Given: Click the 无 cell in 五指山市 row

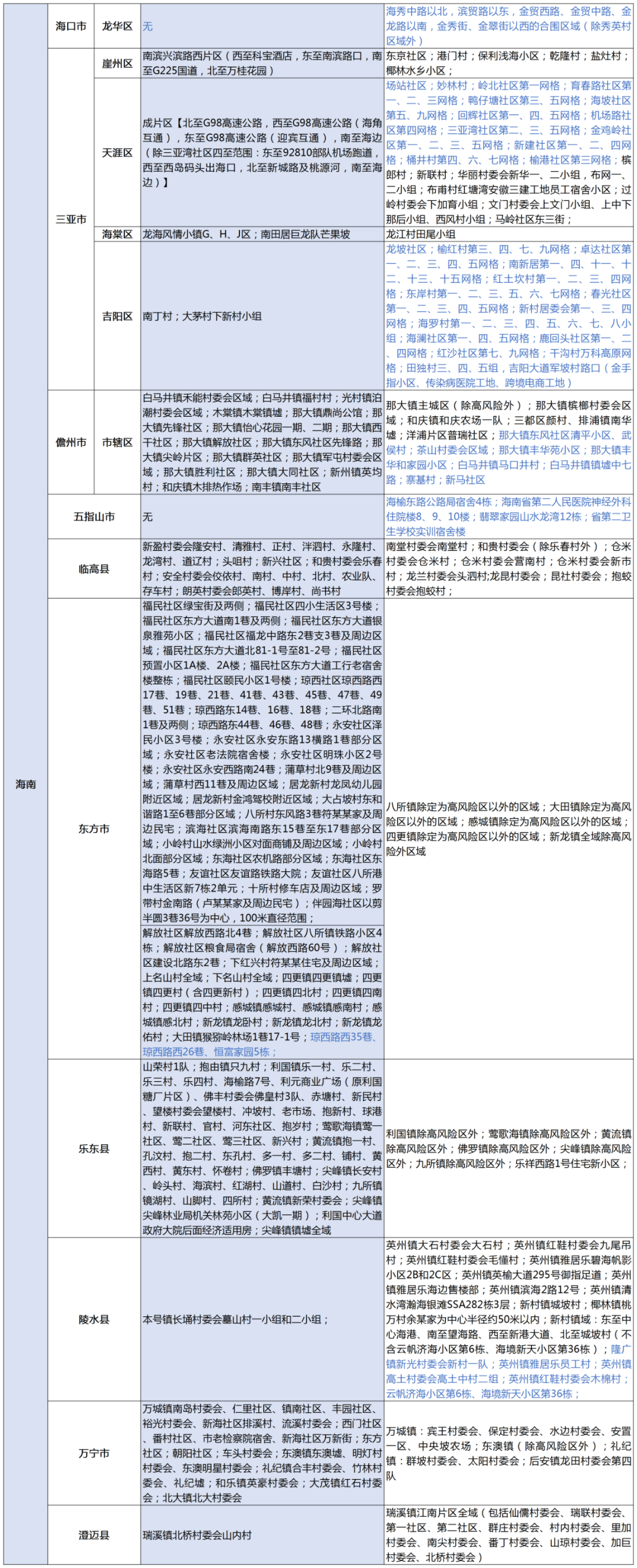Looking at the screenshot, I should pyautogui.click(x=262, y=516).
